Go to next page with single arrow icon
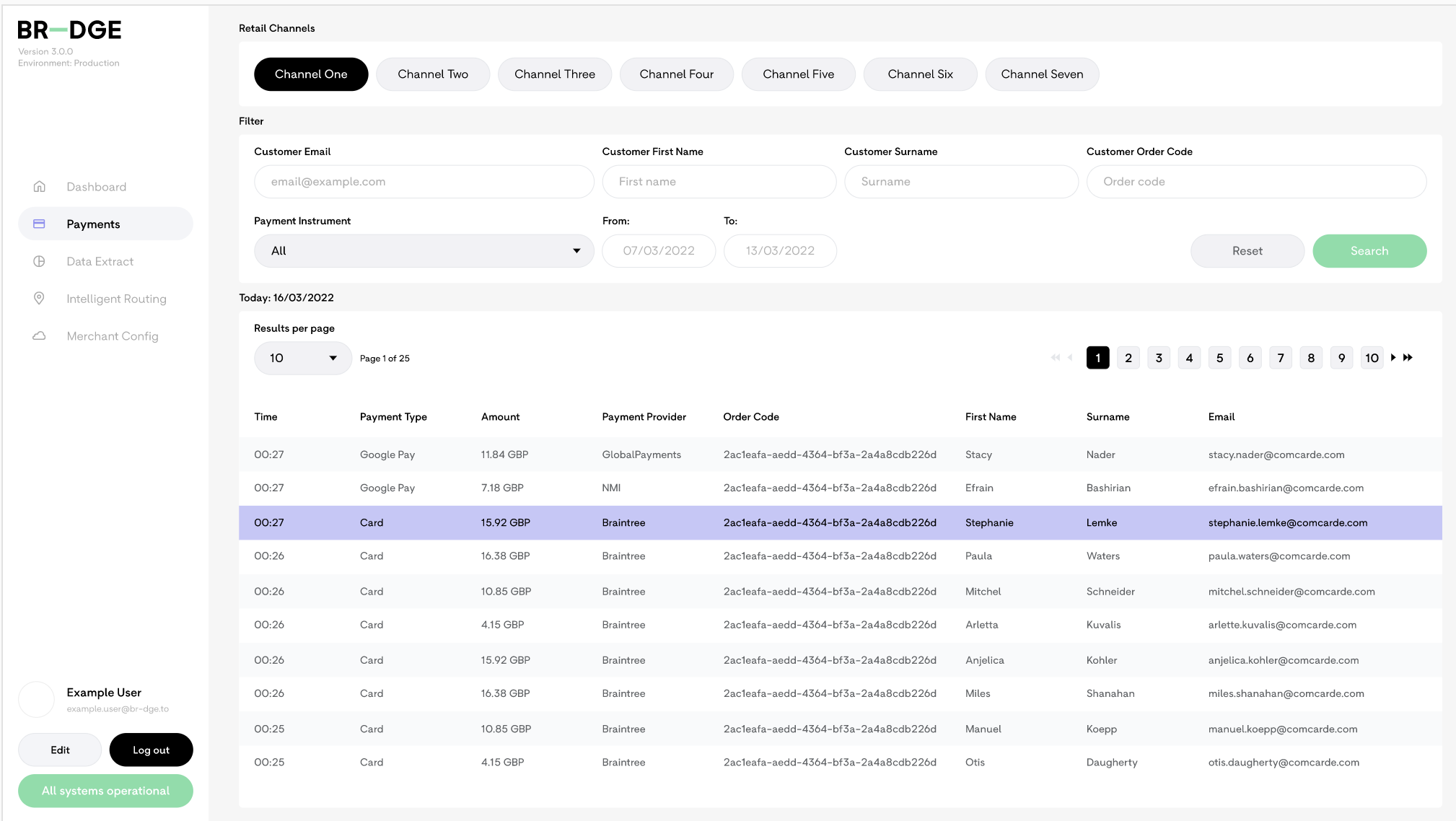 point(1393,357)
